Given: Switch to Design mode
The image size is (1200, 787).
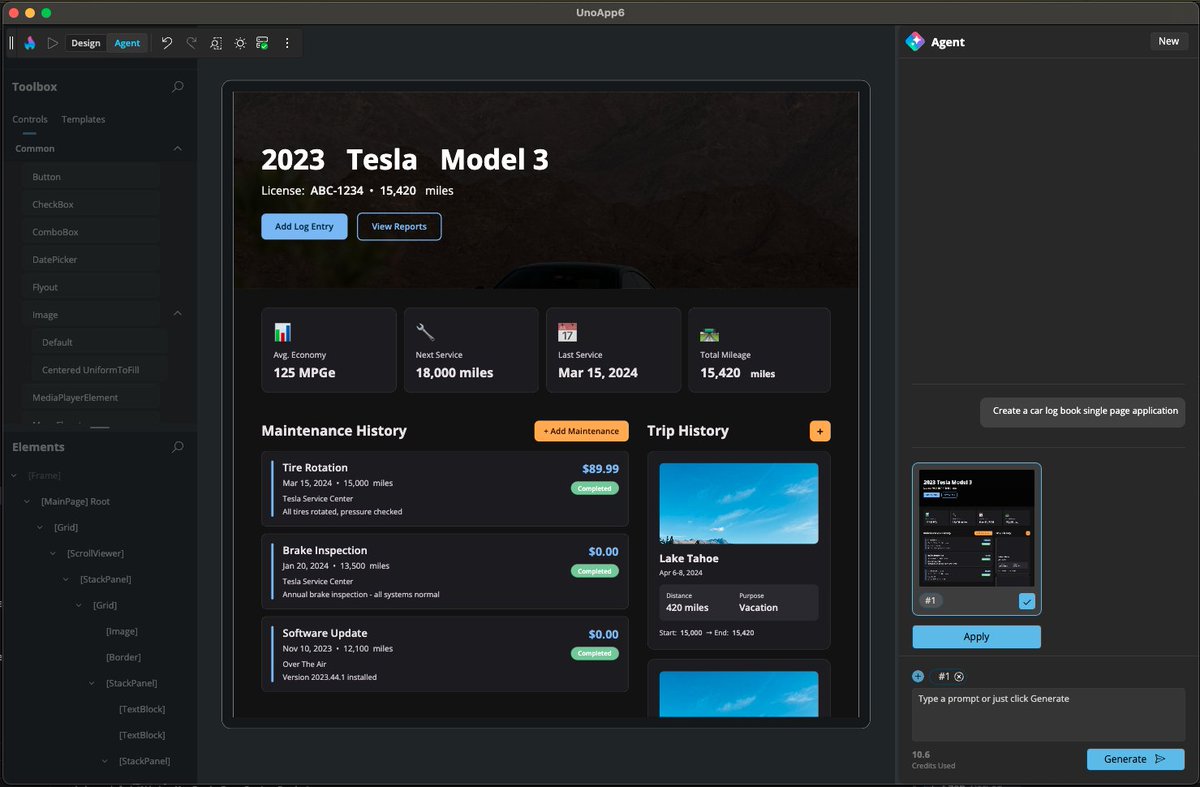Looking at the screenshot, I should tap(86, 43).
